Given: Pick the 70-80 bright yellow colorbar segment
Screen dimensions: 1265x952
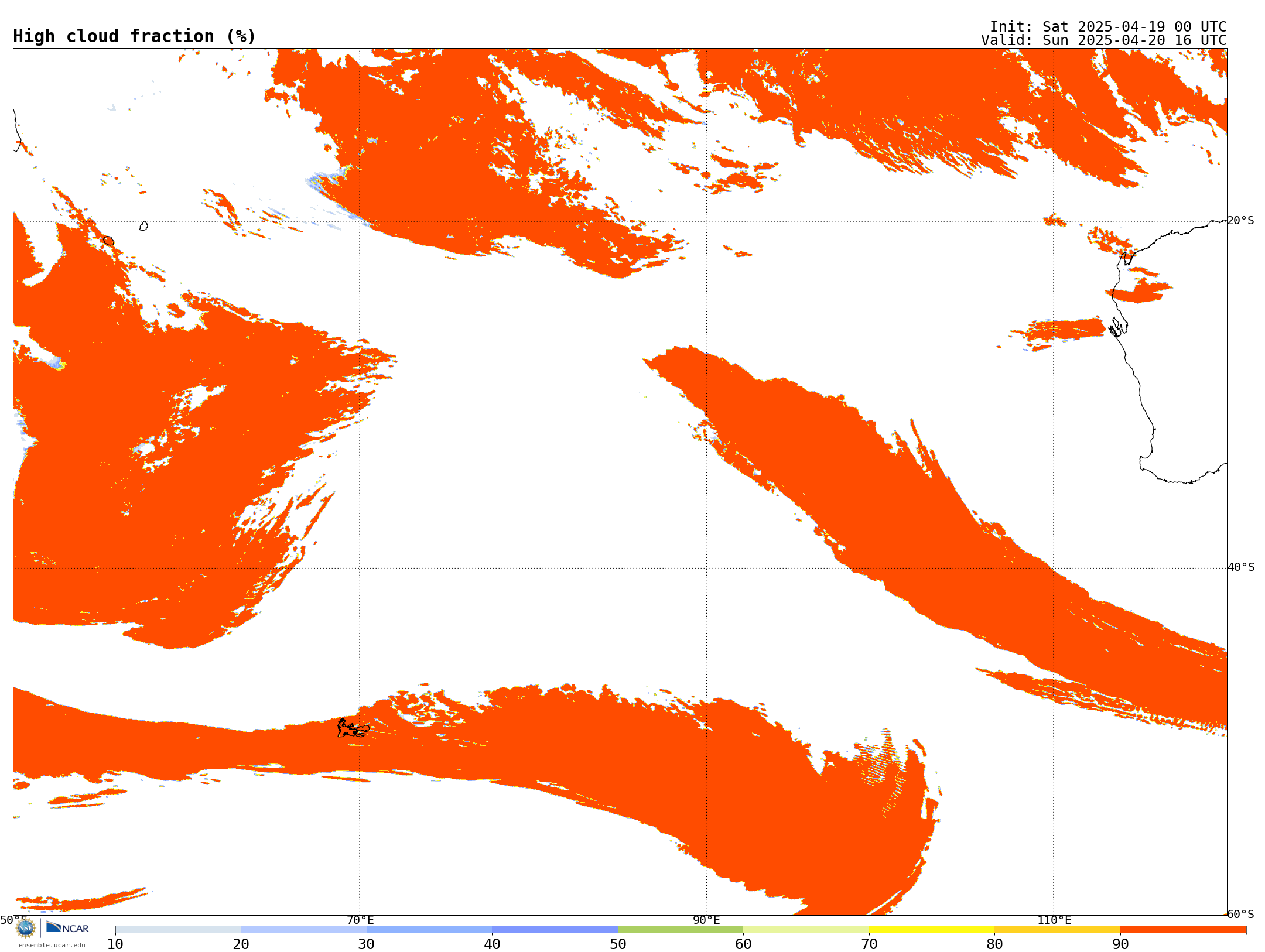Looking at the screenshot, I should tap(932, 930).
